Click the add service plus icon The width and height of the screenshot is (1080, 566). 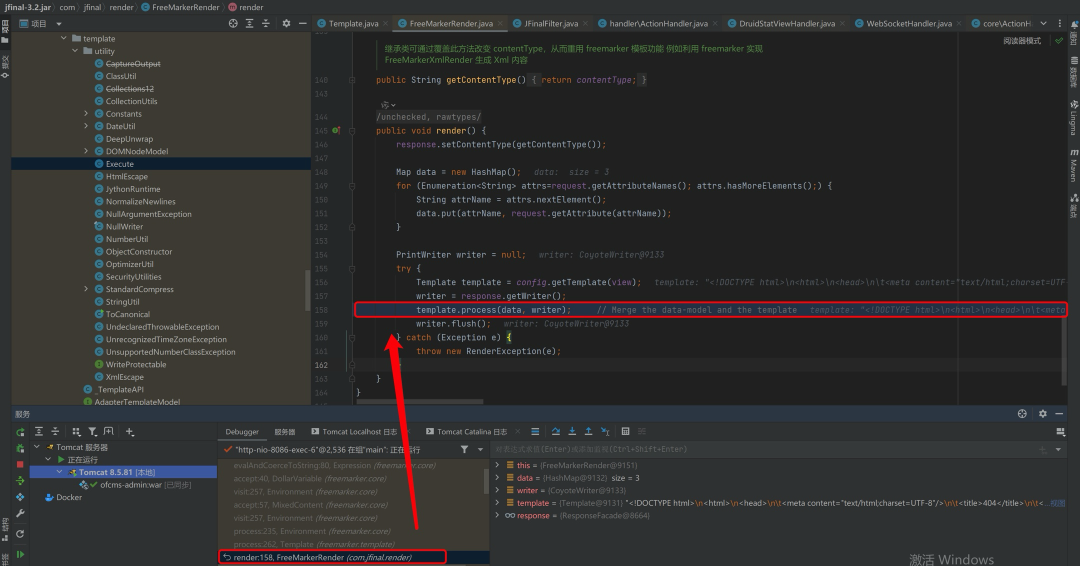pyautogui.click(x=129, y=432)
